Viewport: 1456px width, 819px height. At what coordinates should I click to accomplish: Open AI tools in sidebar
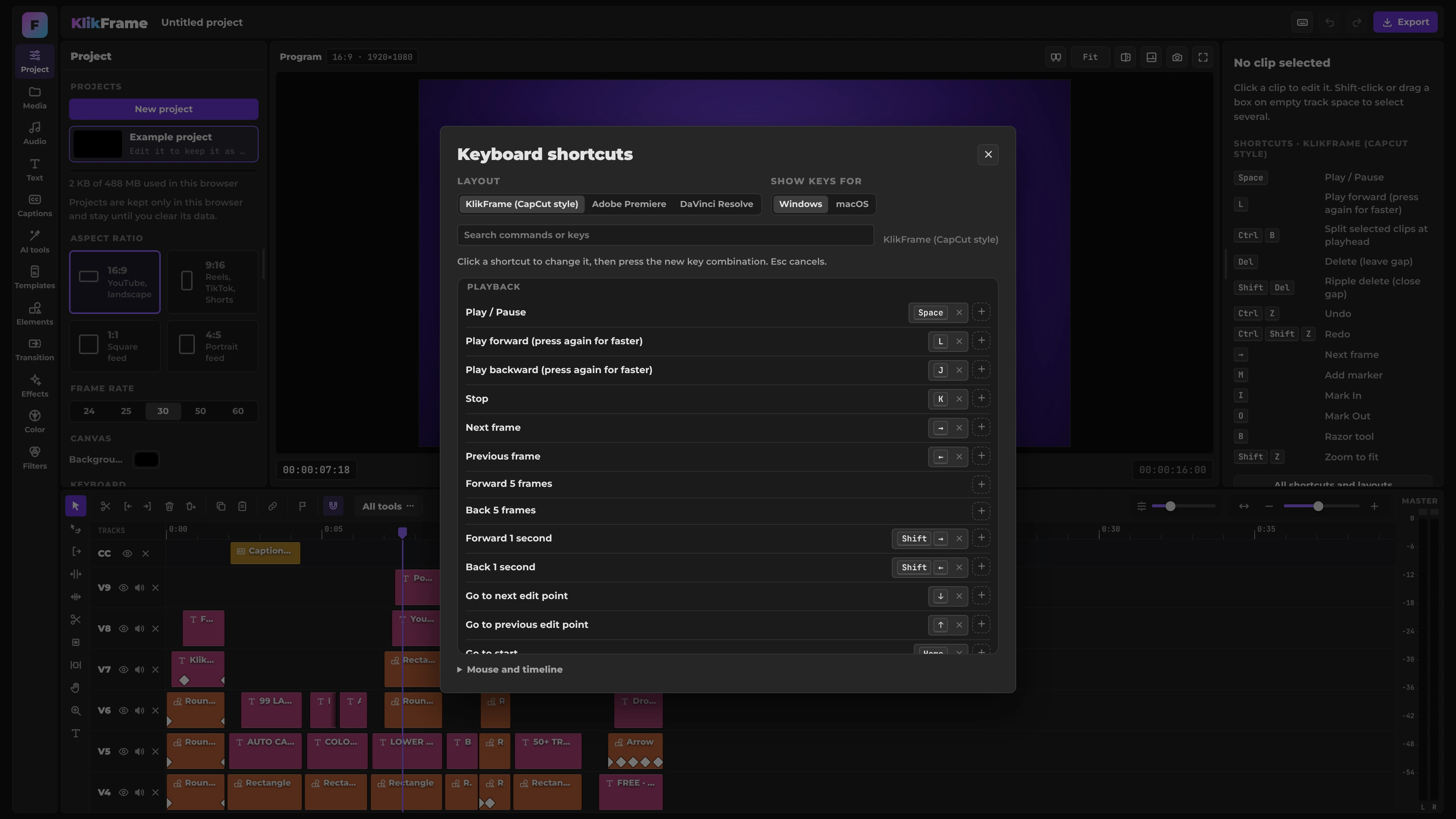point(35,242)
